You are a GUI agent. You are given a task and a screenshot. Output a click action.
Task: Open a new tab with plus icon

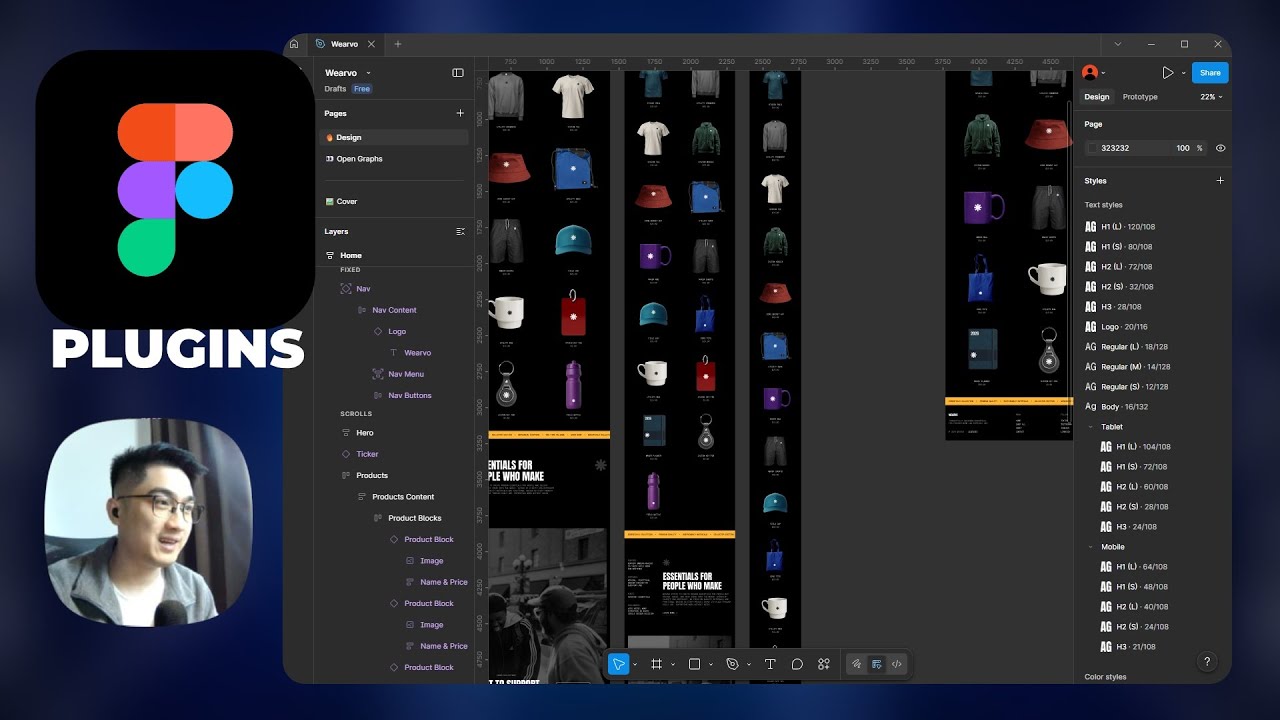pyautogui.click(x=397, y=44)
